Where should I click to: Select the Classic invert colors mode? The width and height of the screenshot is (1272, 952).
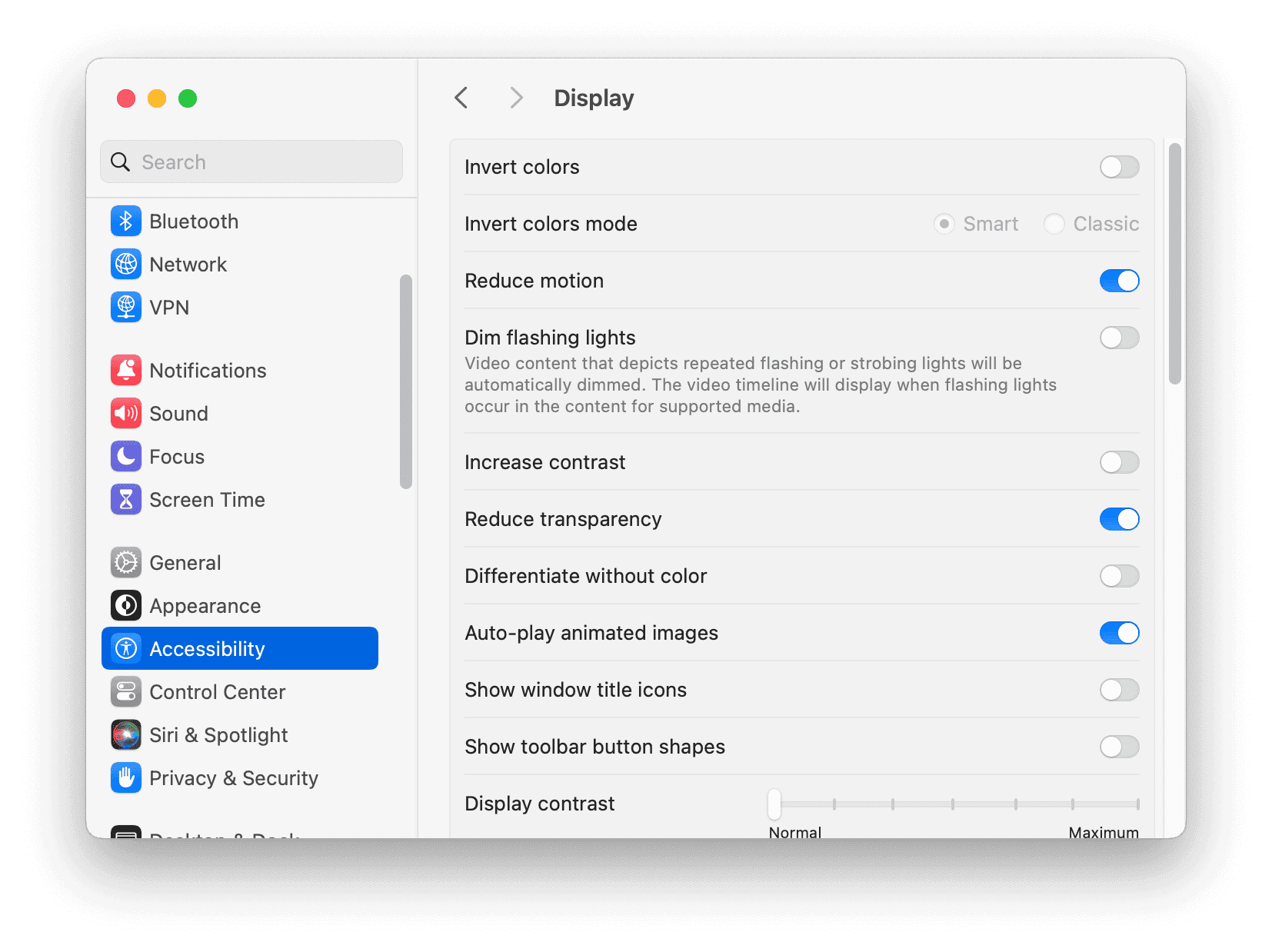pos(1054,224)
